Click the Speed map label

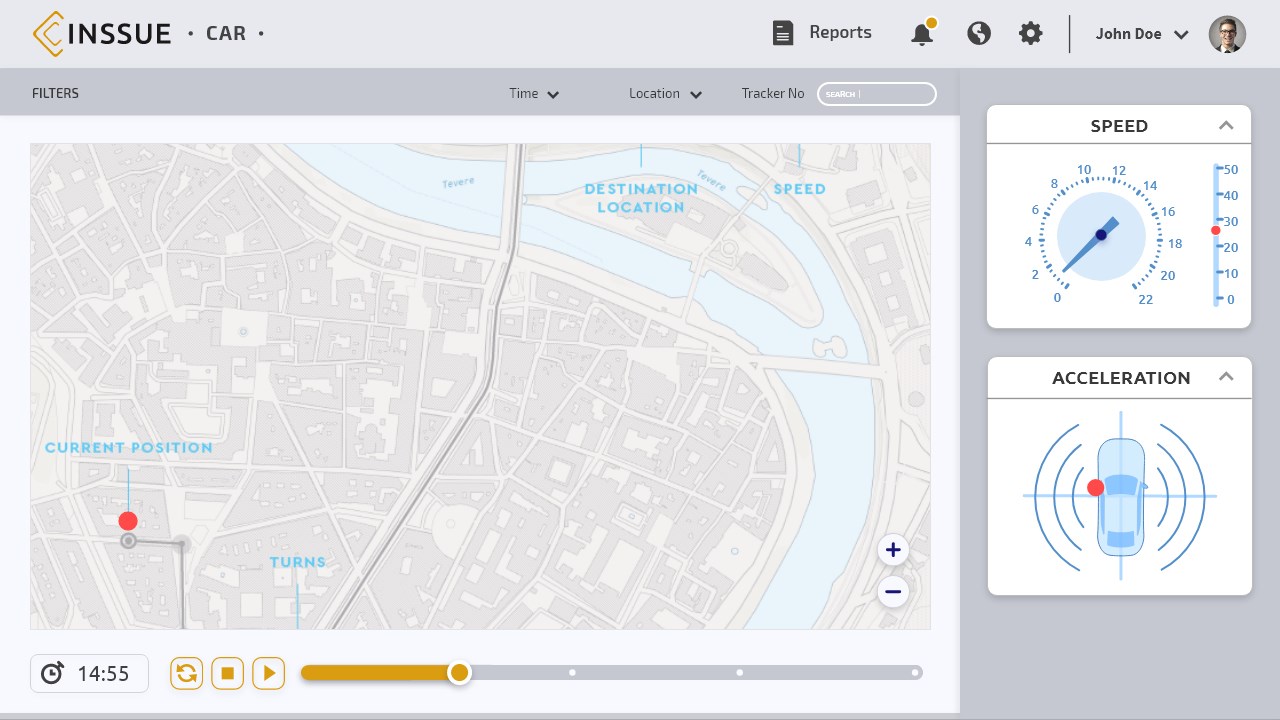pyautogui.click(x=800, y=189)
